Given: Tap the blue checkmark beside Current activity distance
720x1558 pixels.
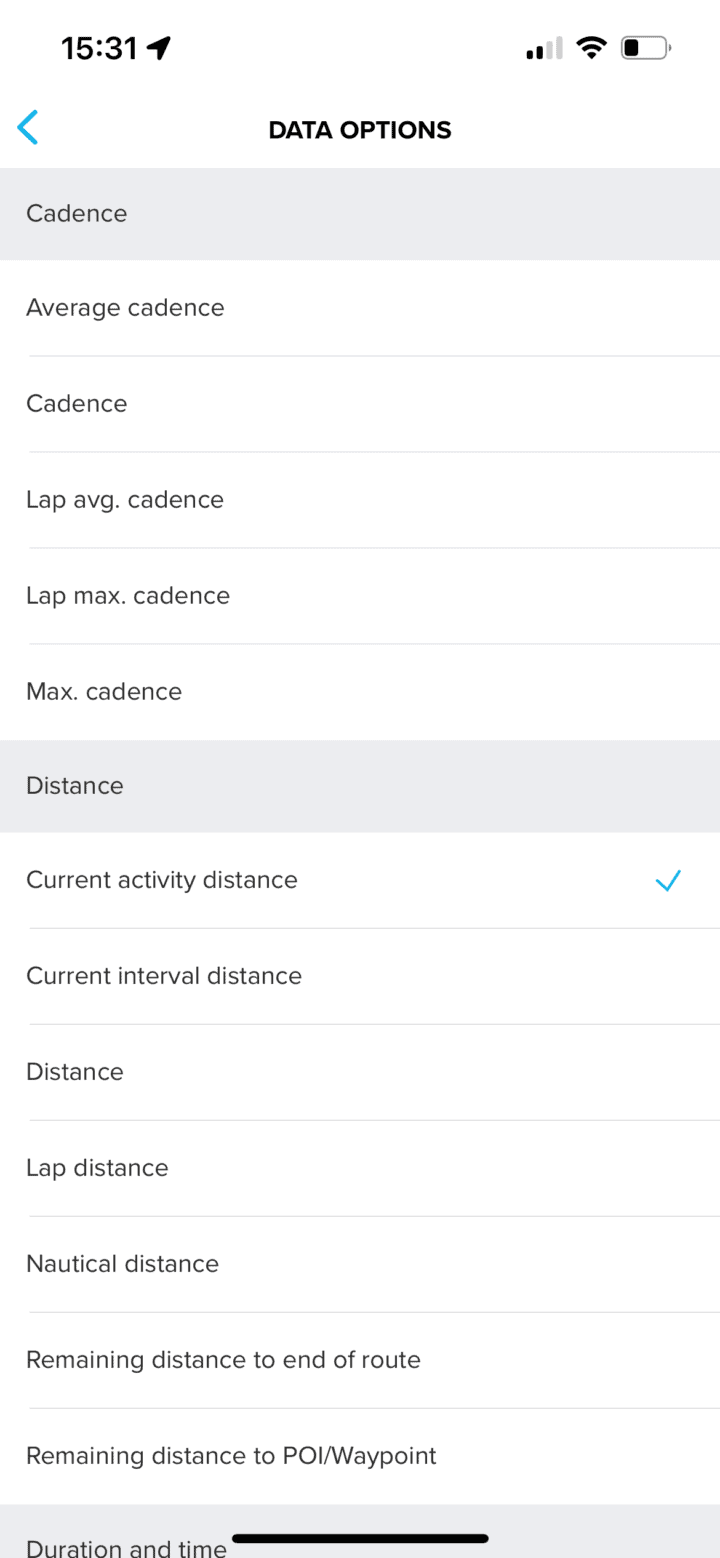Looking at the screenshot, I should click(667, 880).
